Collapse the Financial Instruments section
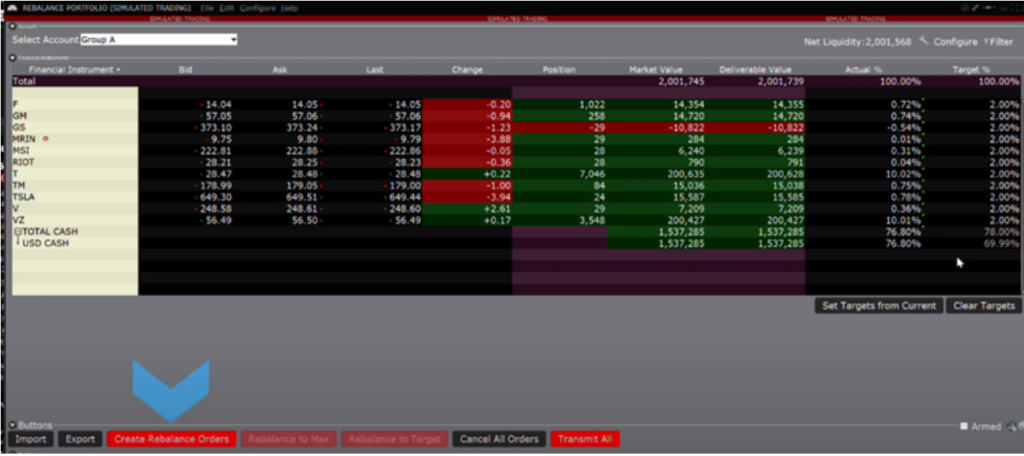 pos(12,58)
